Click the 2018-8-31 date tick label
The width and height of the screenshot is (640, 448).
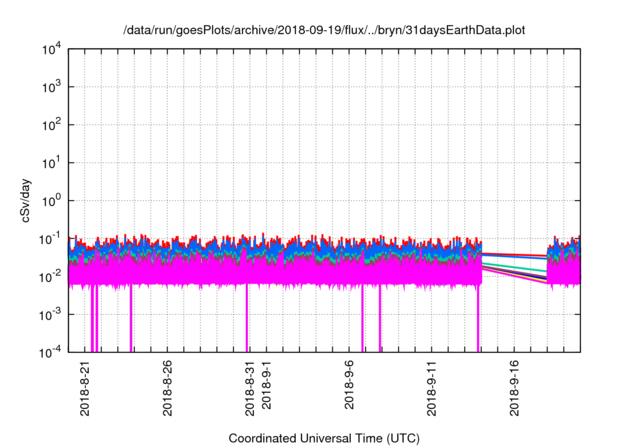click(x=250, y=388)
